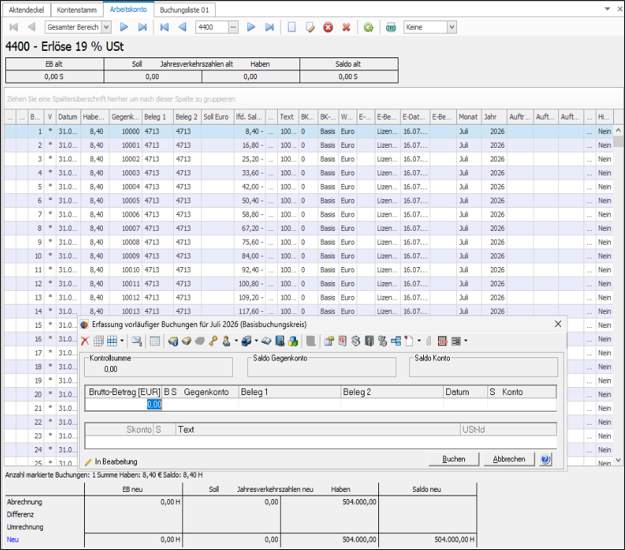Screen dimensions: 625x550
Task: Click the green printer icon in main toolbar
Action: tap(391, 27)
